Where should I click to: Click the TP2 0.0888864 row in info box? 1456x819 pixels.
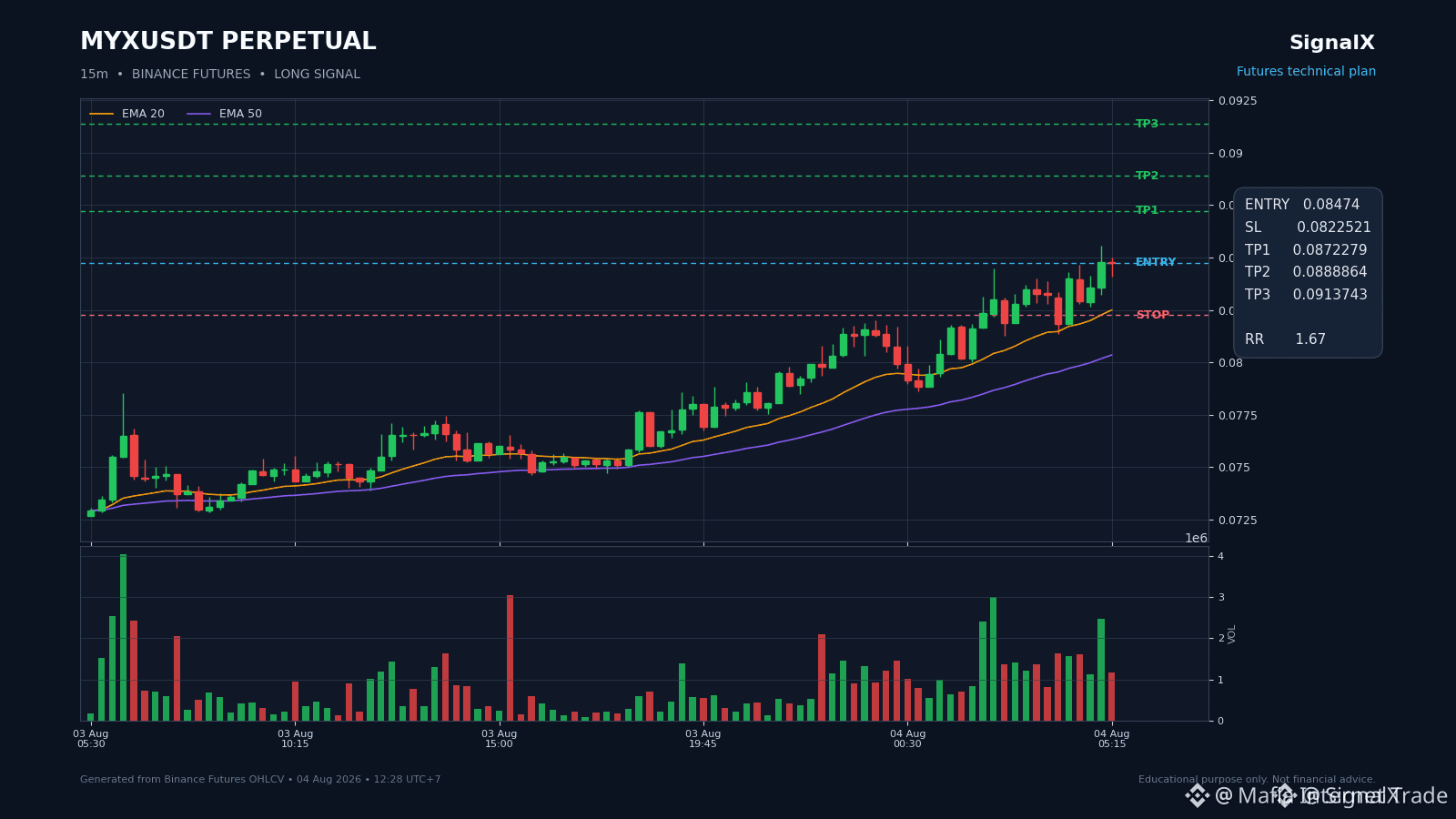(1306, 272)
